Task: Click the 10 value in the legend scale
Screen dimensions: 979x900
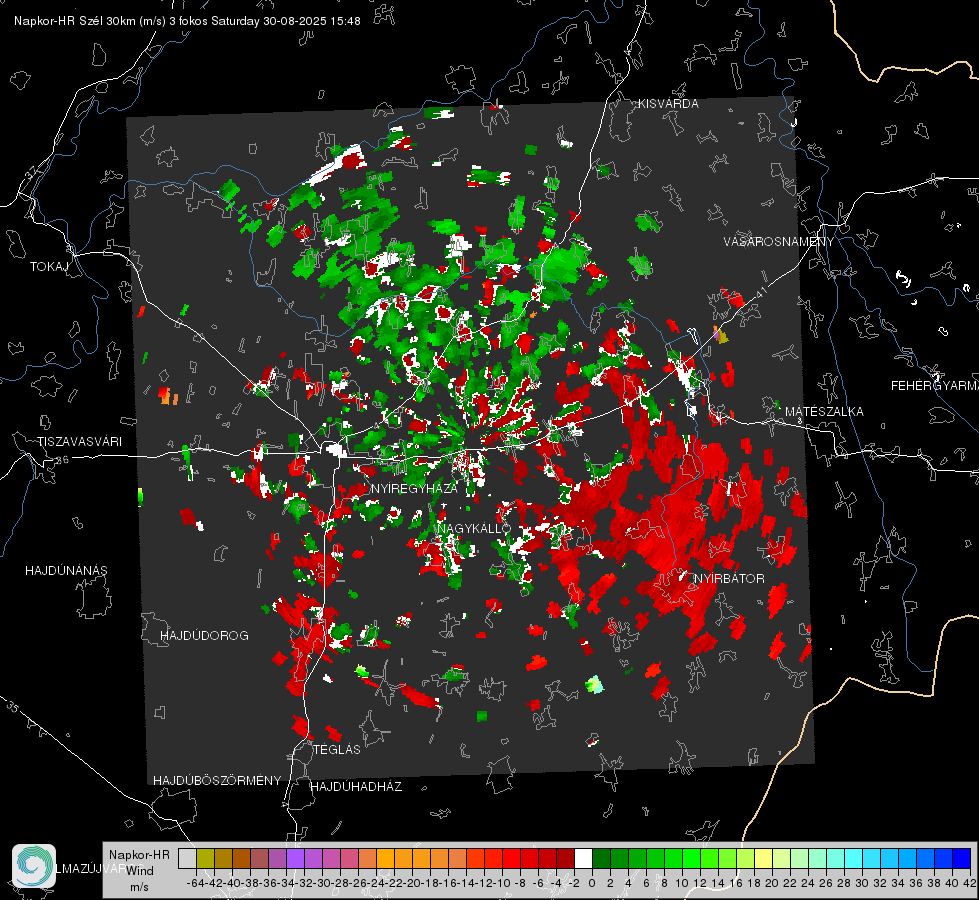Action: click(x=682, y=883)
